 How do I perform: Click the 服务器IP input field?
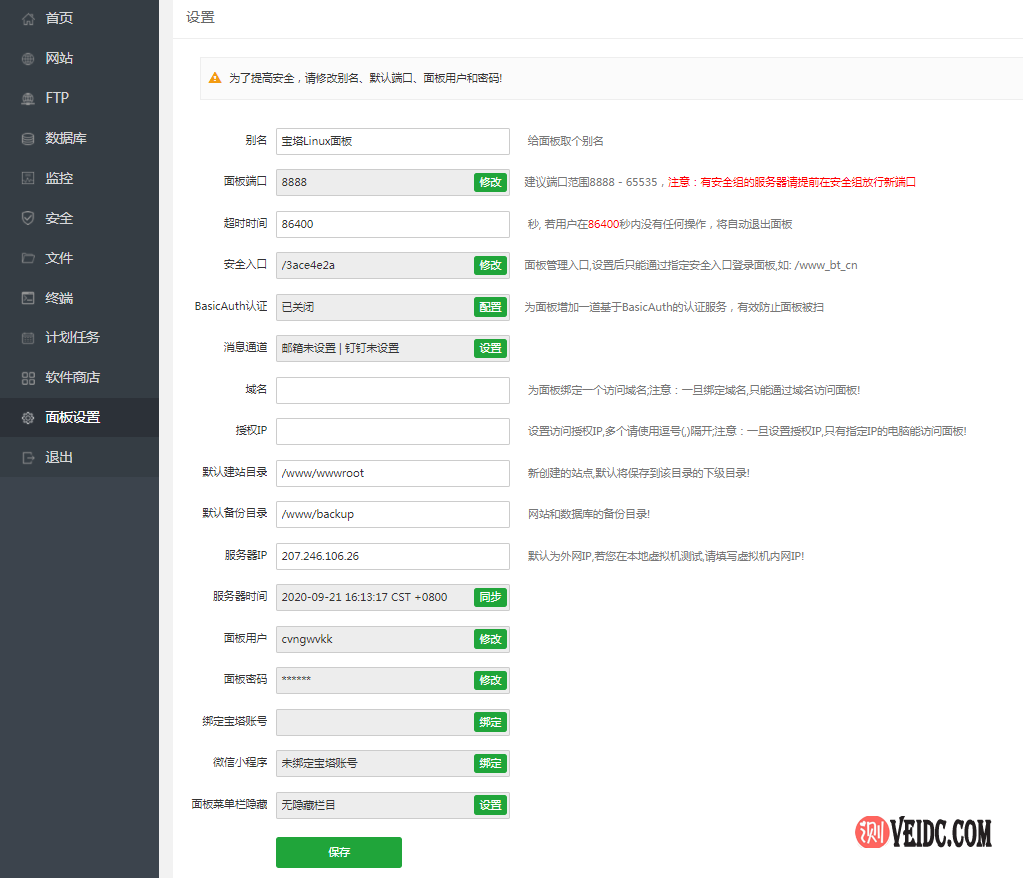392,556
